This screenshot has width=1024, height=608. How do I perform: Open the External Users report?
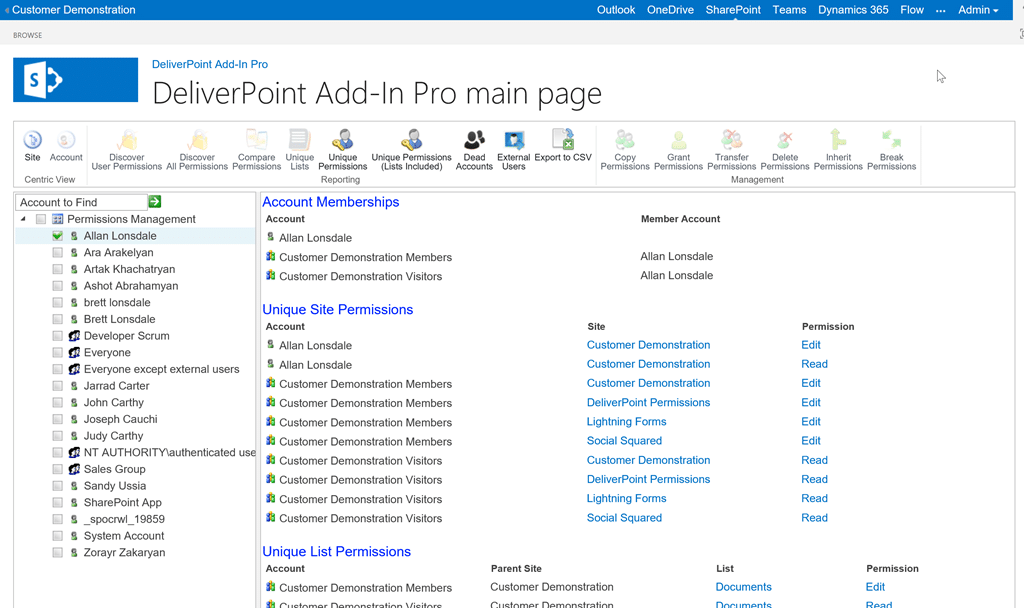514,150
